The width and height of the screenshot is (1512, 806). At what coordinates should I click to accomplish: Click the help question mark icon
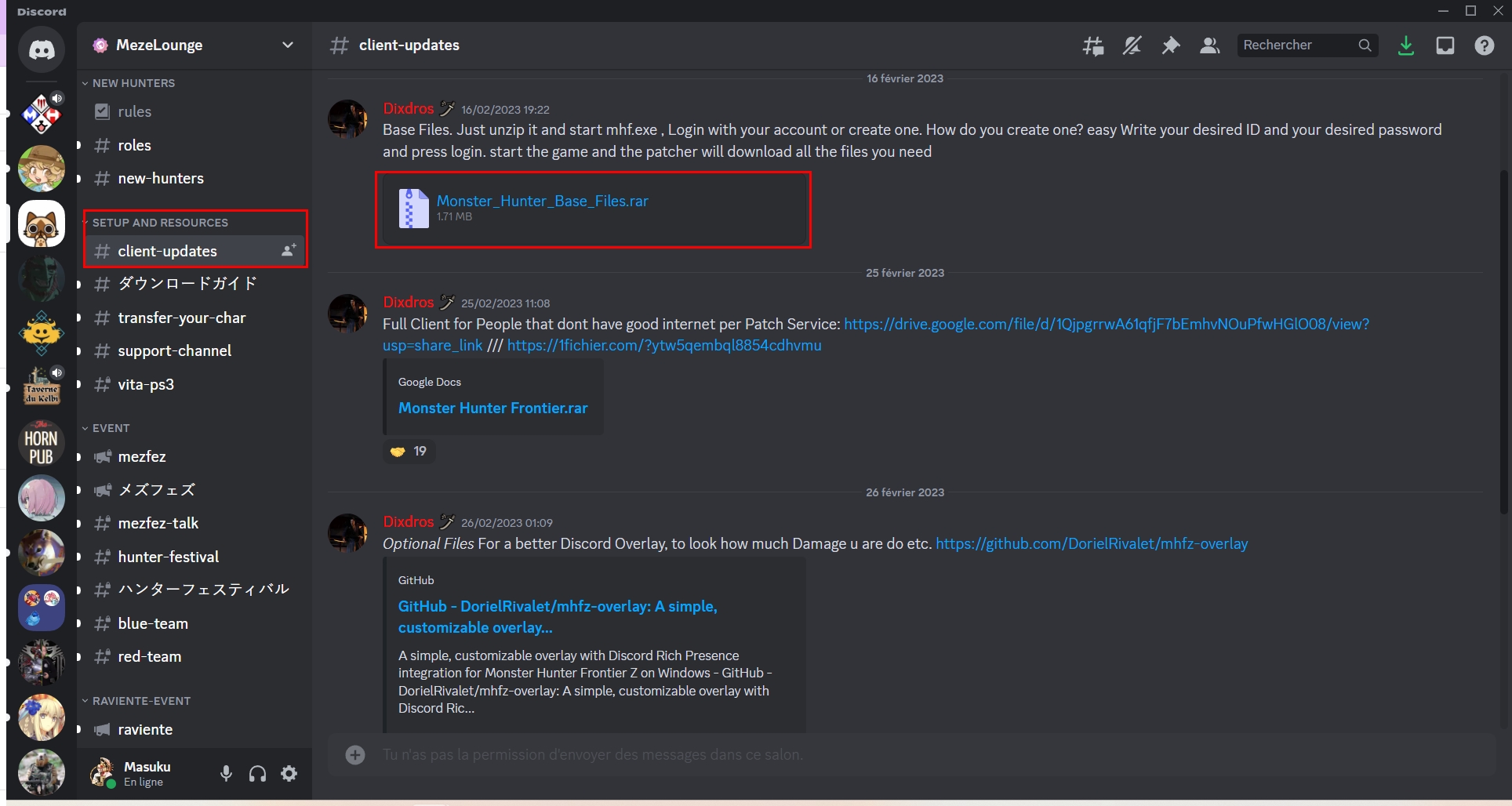(x=1484, y=45)
